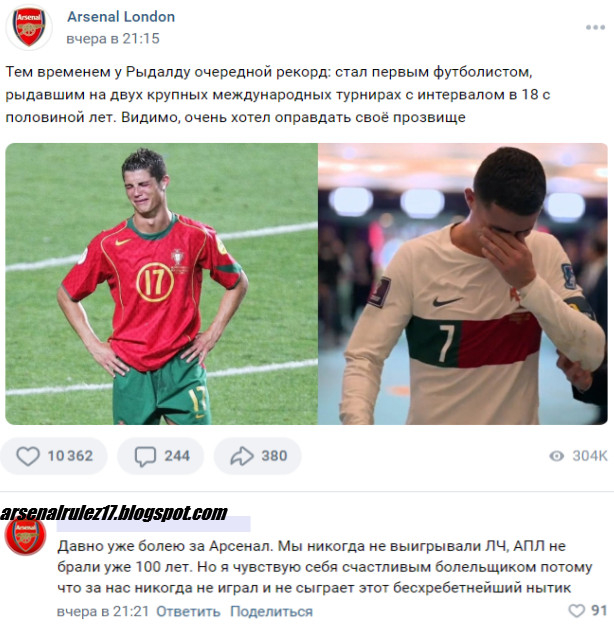614x626 pixels.
Task: Click the 304K views counter
Action: [590, 456]
